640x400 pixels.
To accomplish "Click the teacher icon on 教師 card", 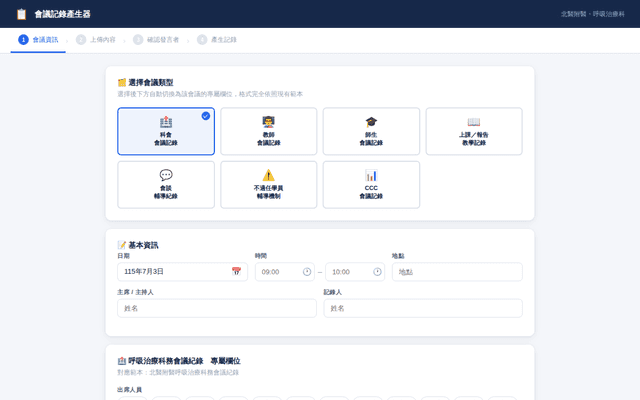I will click(269, 122).
